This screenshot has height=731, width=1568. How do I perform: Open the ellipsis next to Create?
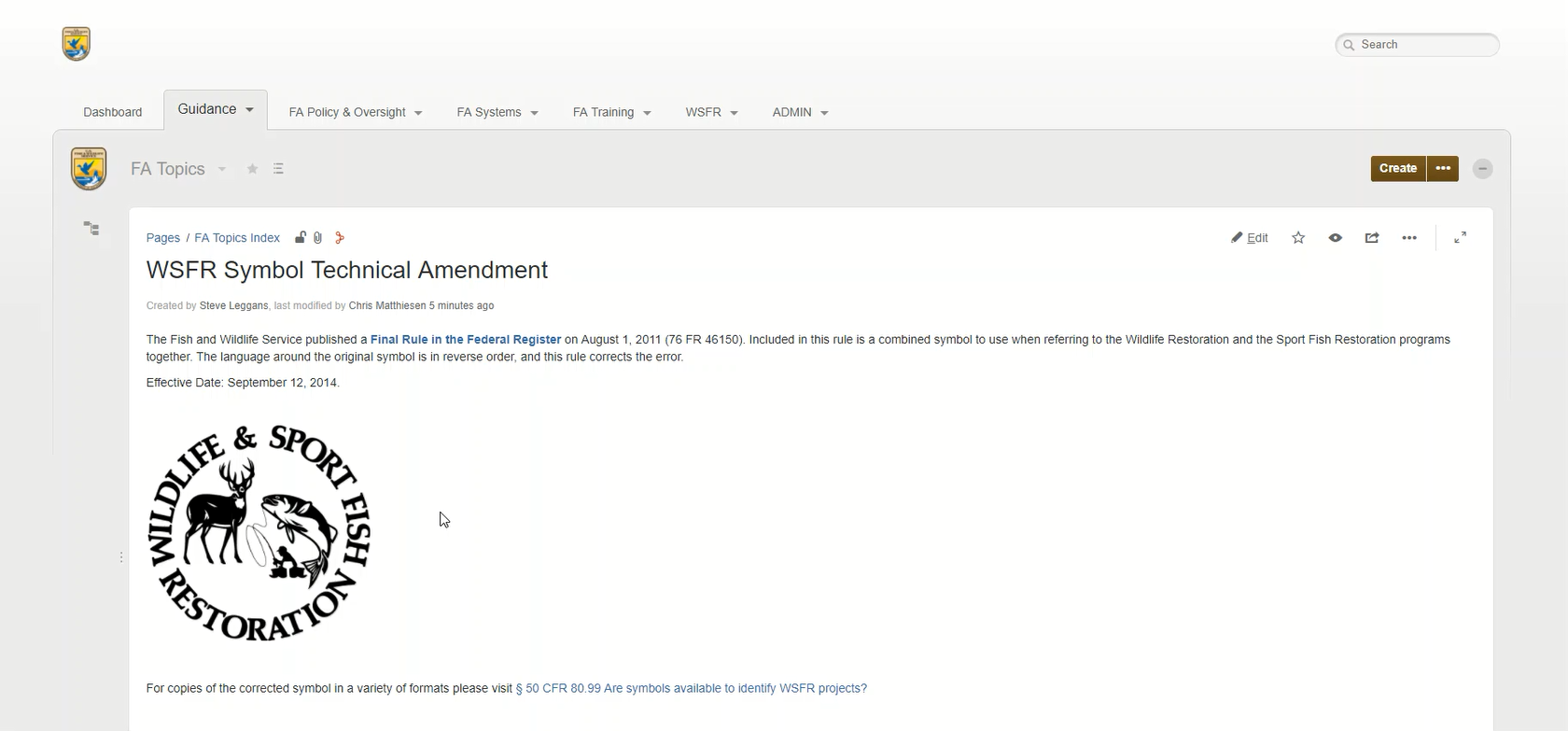1443,169
